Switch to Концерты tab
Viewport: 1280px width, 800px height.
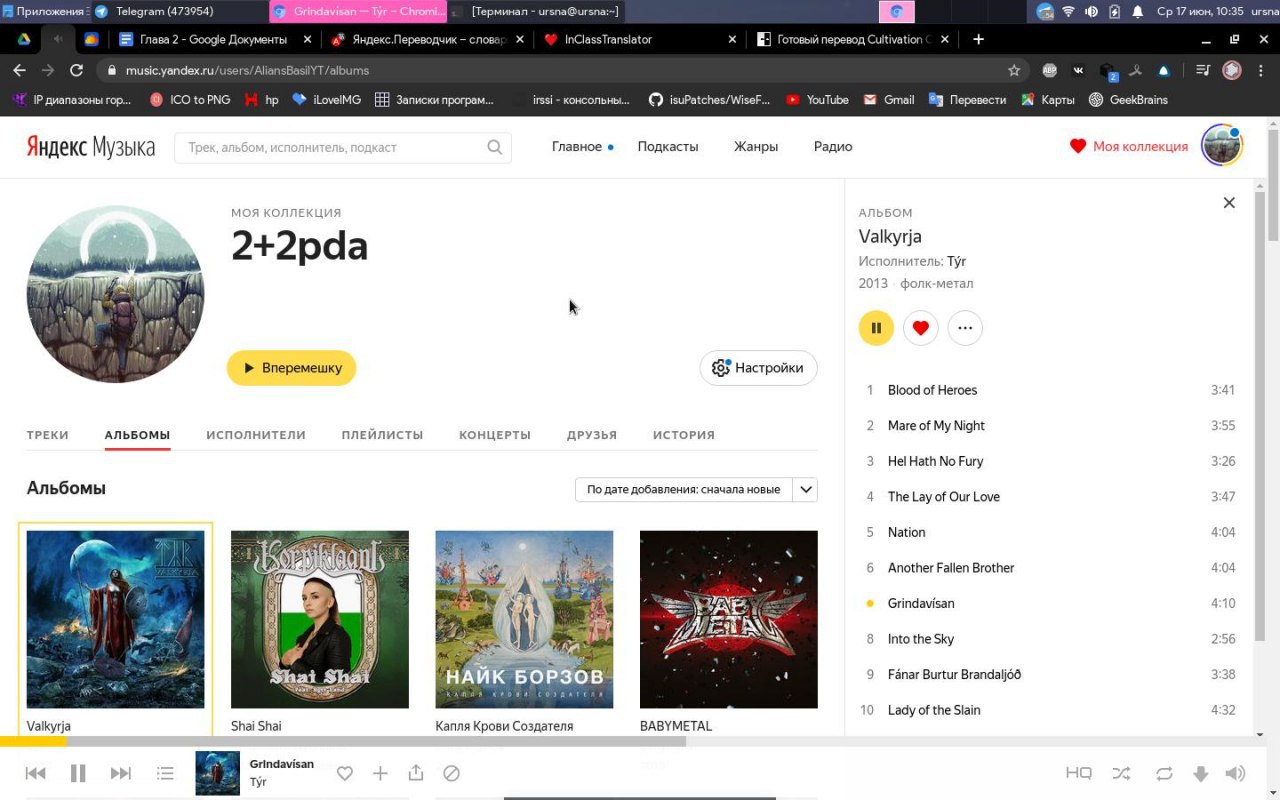495,435
